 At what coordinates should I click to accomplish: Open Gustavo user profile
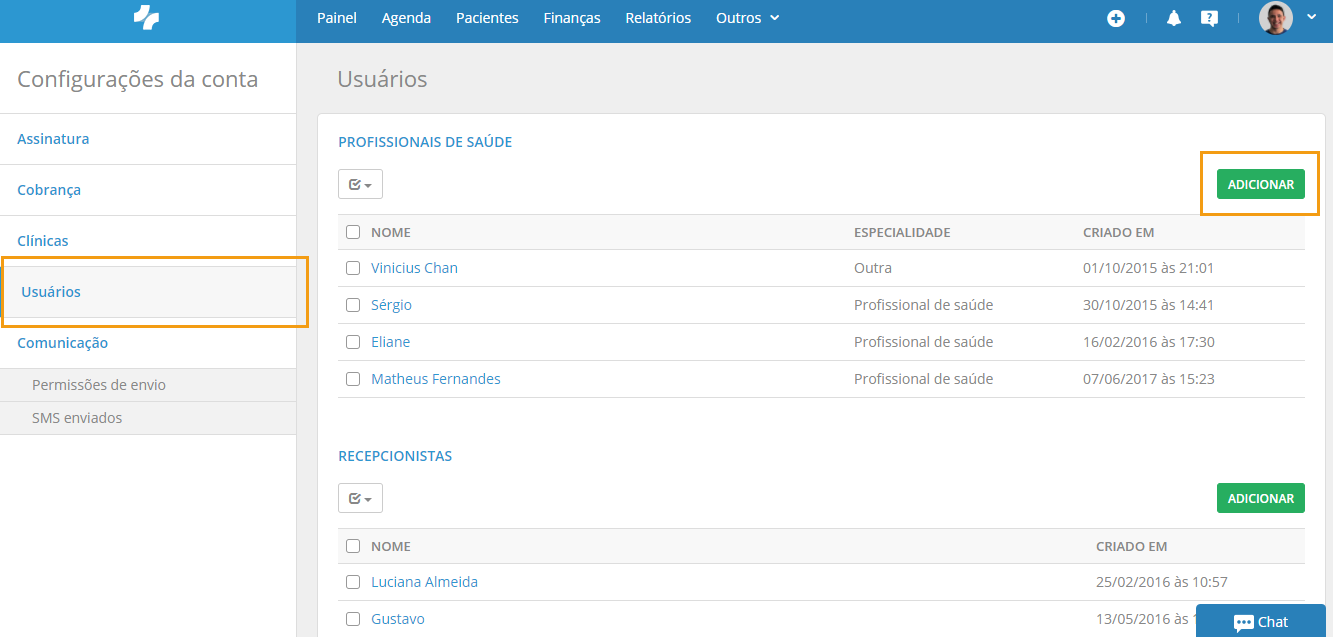[398, 619]
